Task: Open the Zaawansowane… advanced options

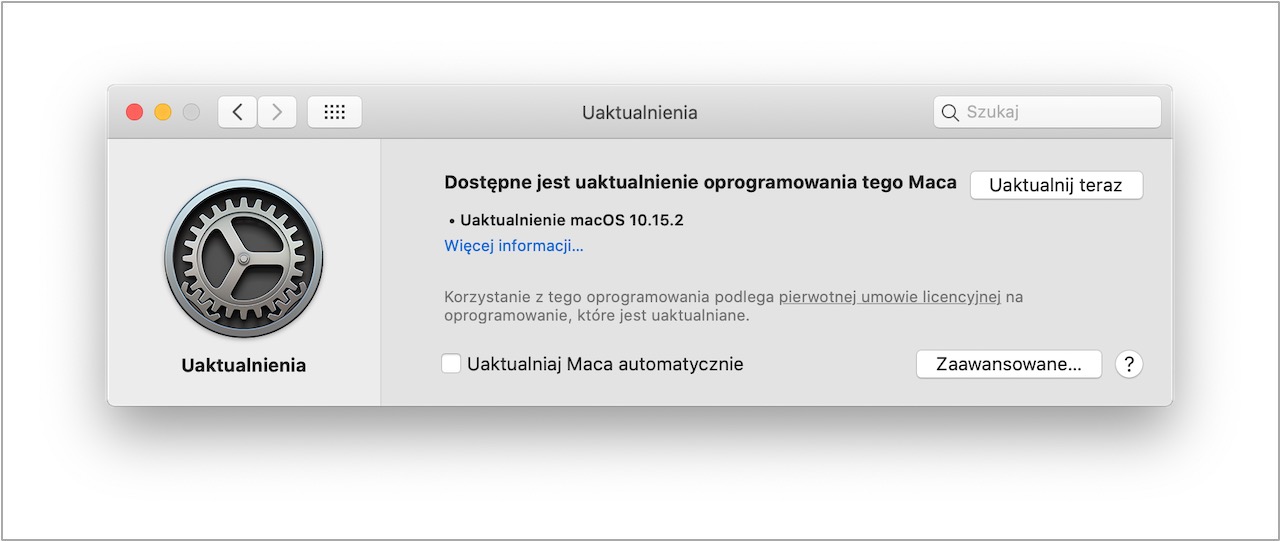Action: [x=1009, y=364]
